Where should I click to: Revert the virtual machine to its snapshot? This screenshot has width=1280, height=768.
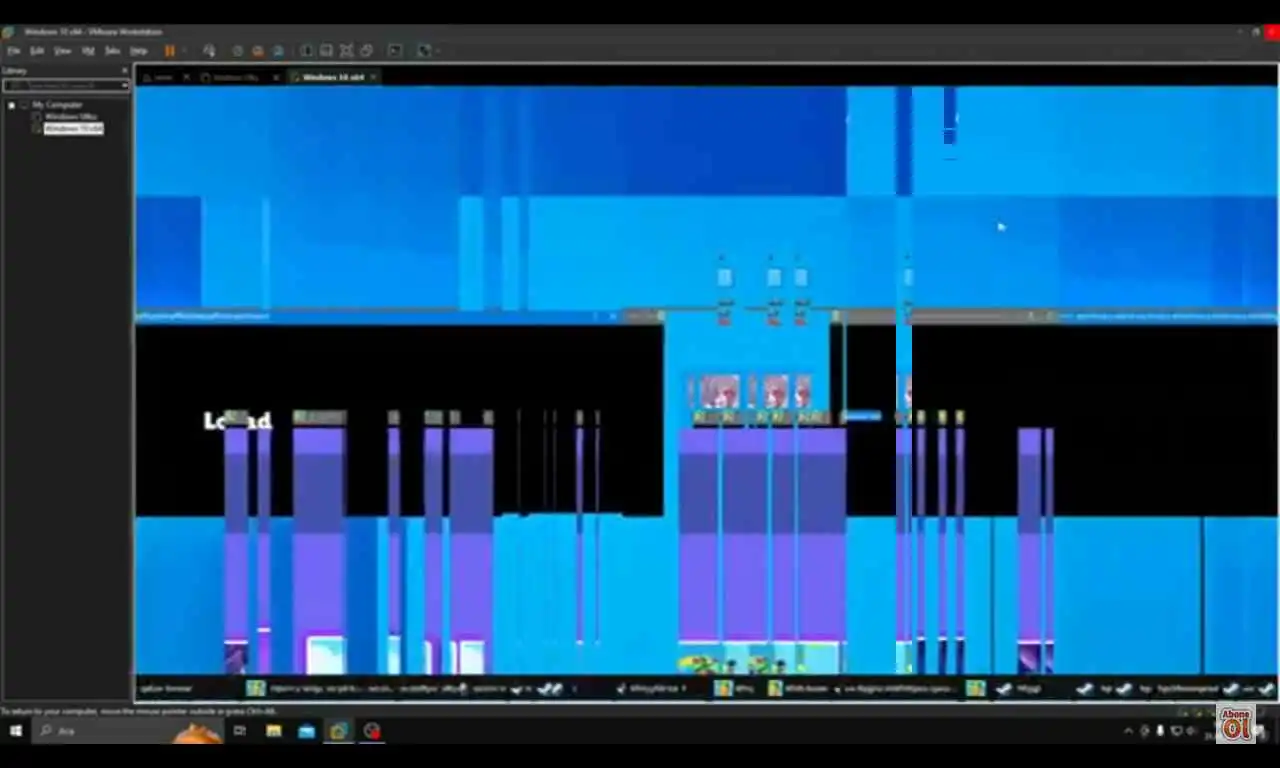pyautogui.click(x=258, y=50)
